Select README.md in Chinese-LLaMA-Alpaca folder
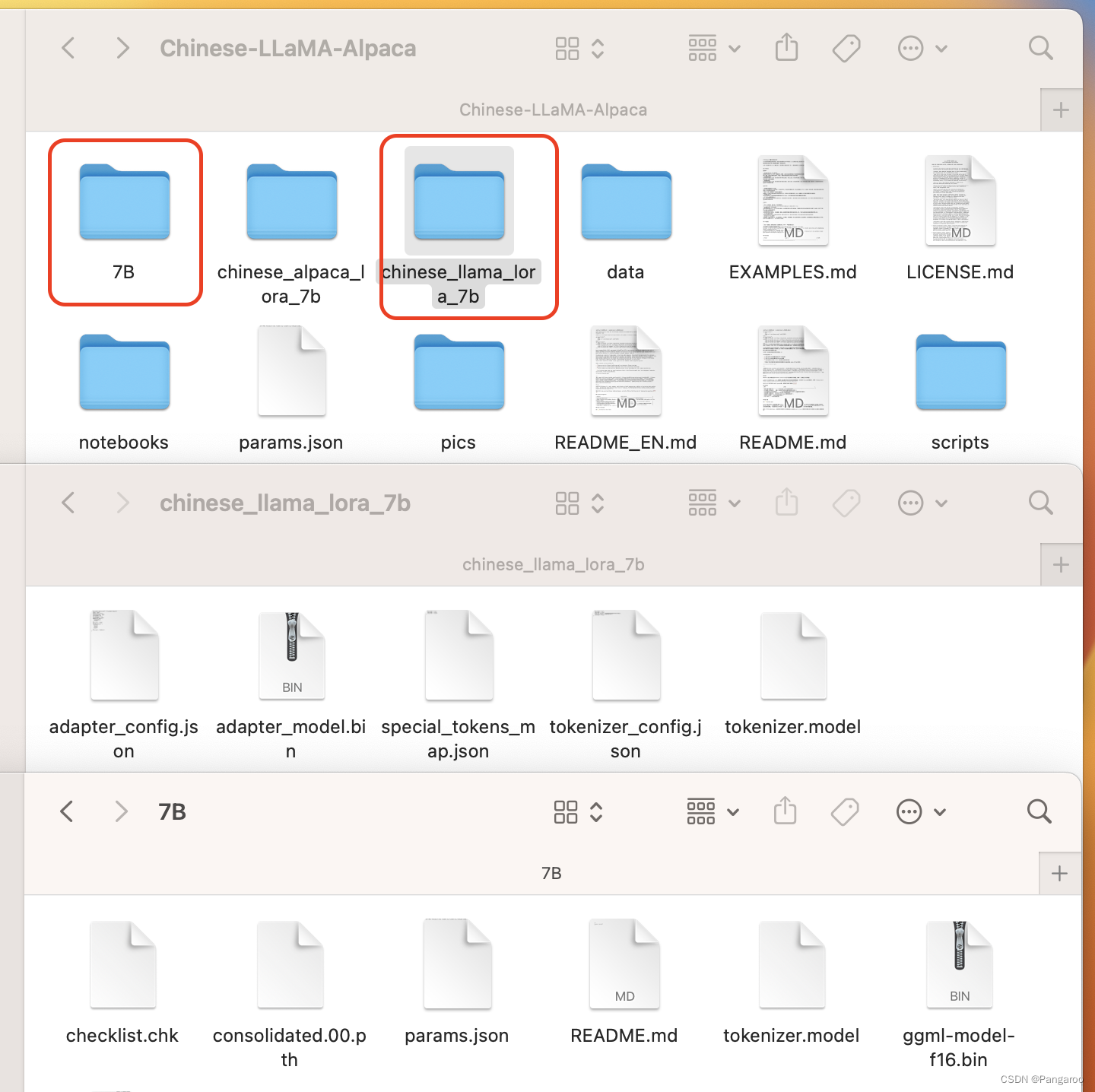 pos(793,371)
